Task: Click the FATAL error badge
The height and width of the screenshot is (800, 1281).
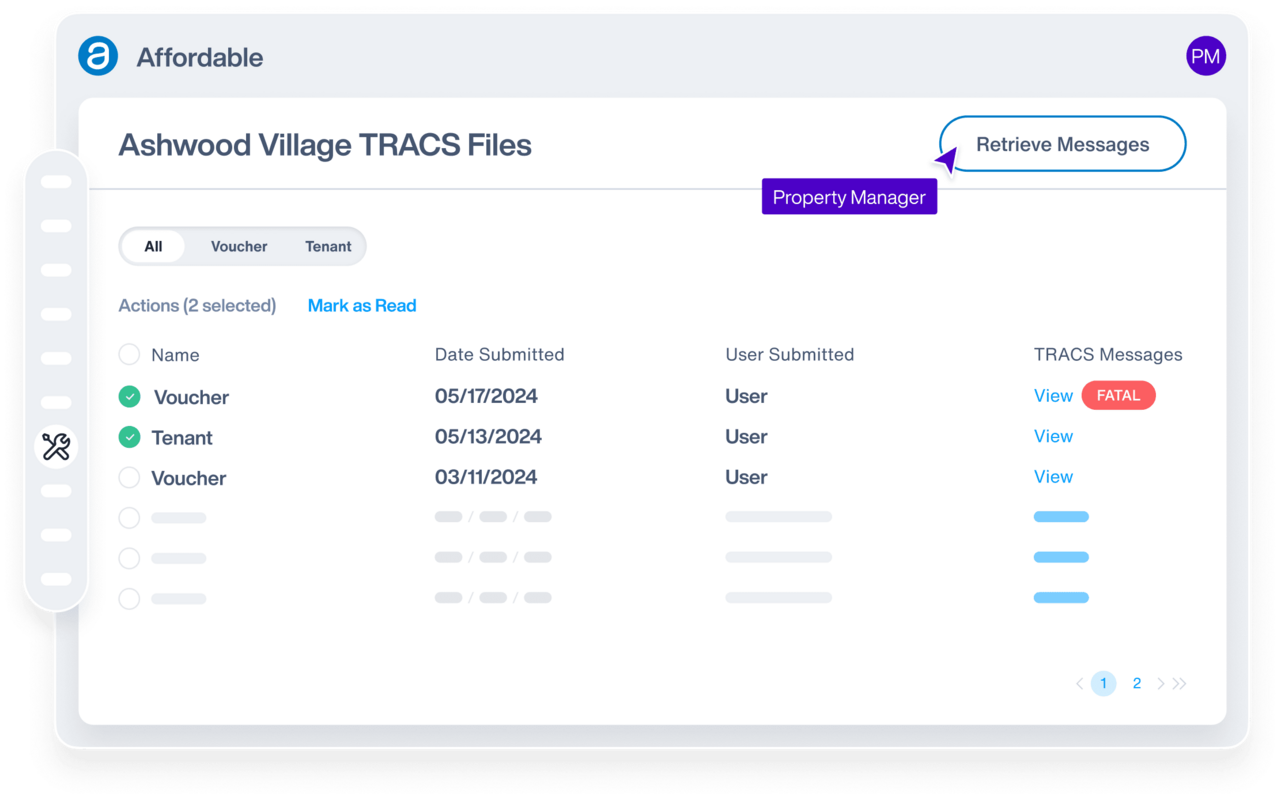Action: point(1118,395)
